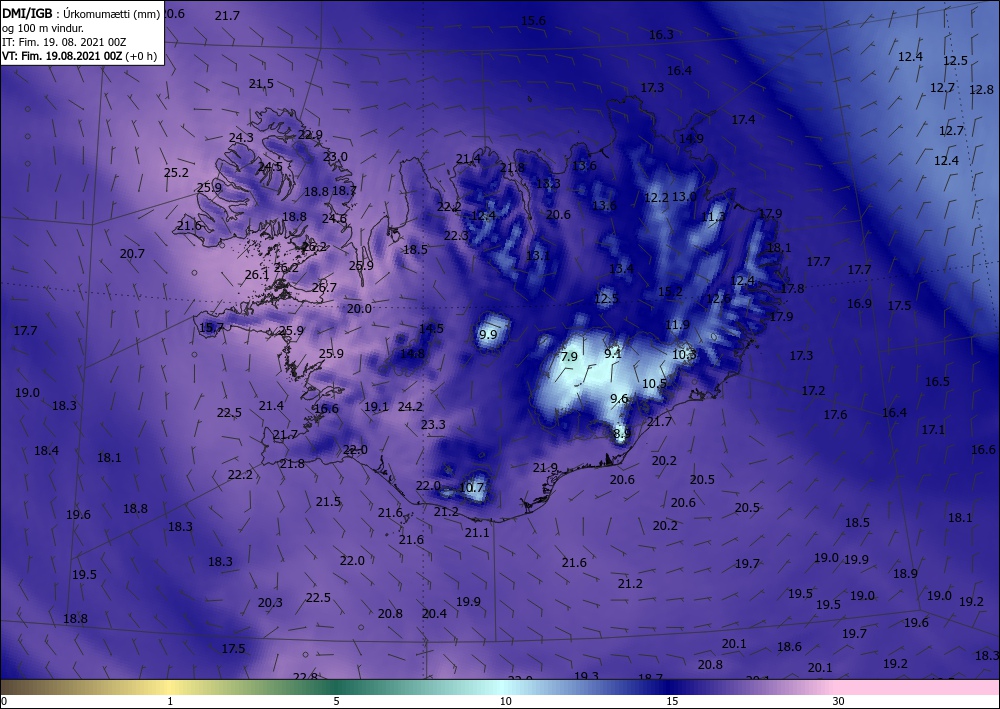Screen dimensions: 1000x709
Task: Click the 16.5 value in the east
Action: 937,381
